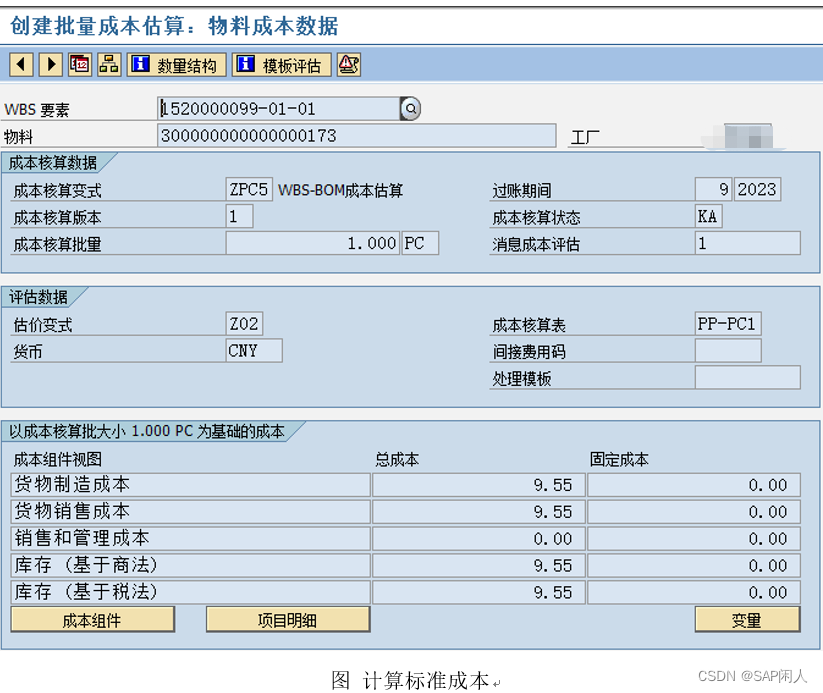Open 数量结构 via its toolbar info icon
This screenshot has width=823, height=693.
click(x=141, y=64)
